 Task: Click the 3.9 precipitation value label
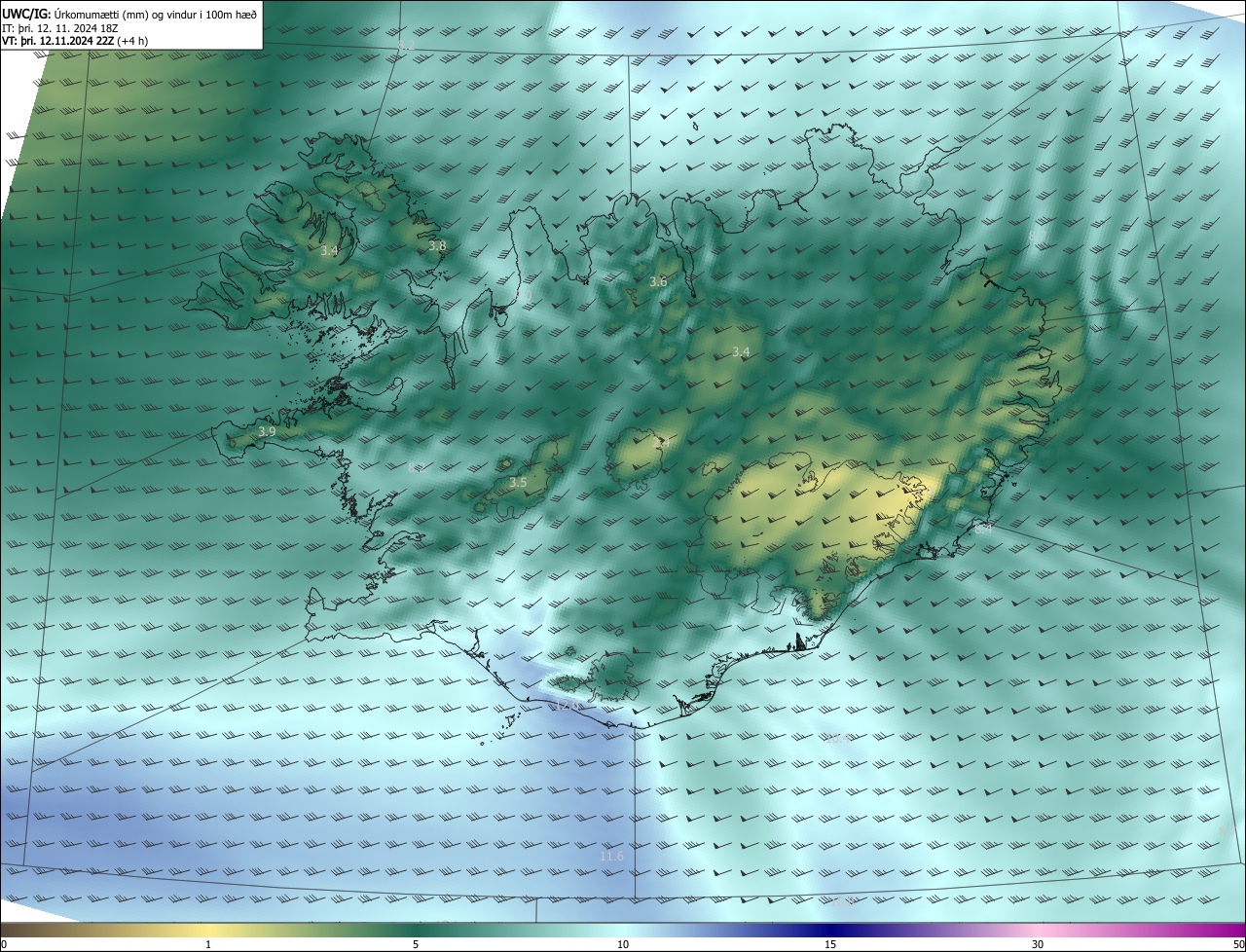[x=267, y=431]
